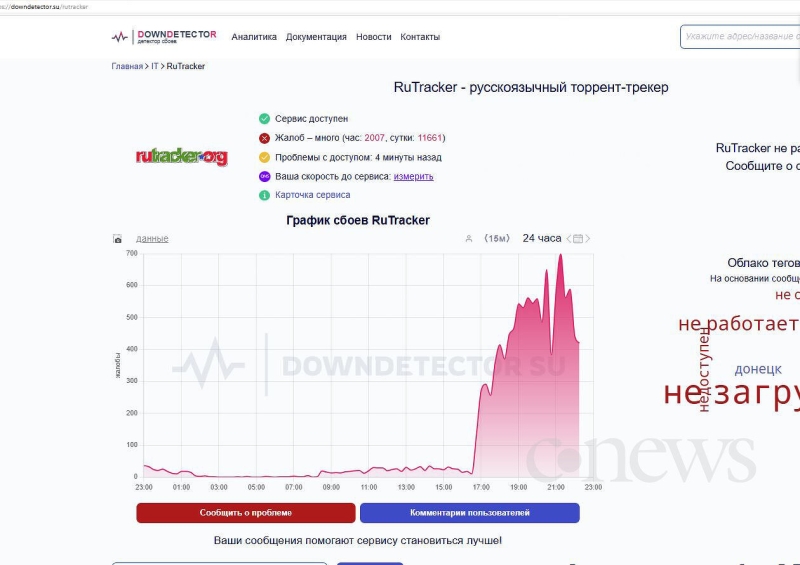Click the 'донецк' tag in cloud
800x565 pixels.
coord(758,369)
